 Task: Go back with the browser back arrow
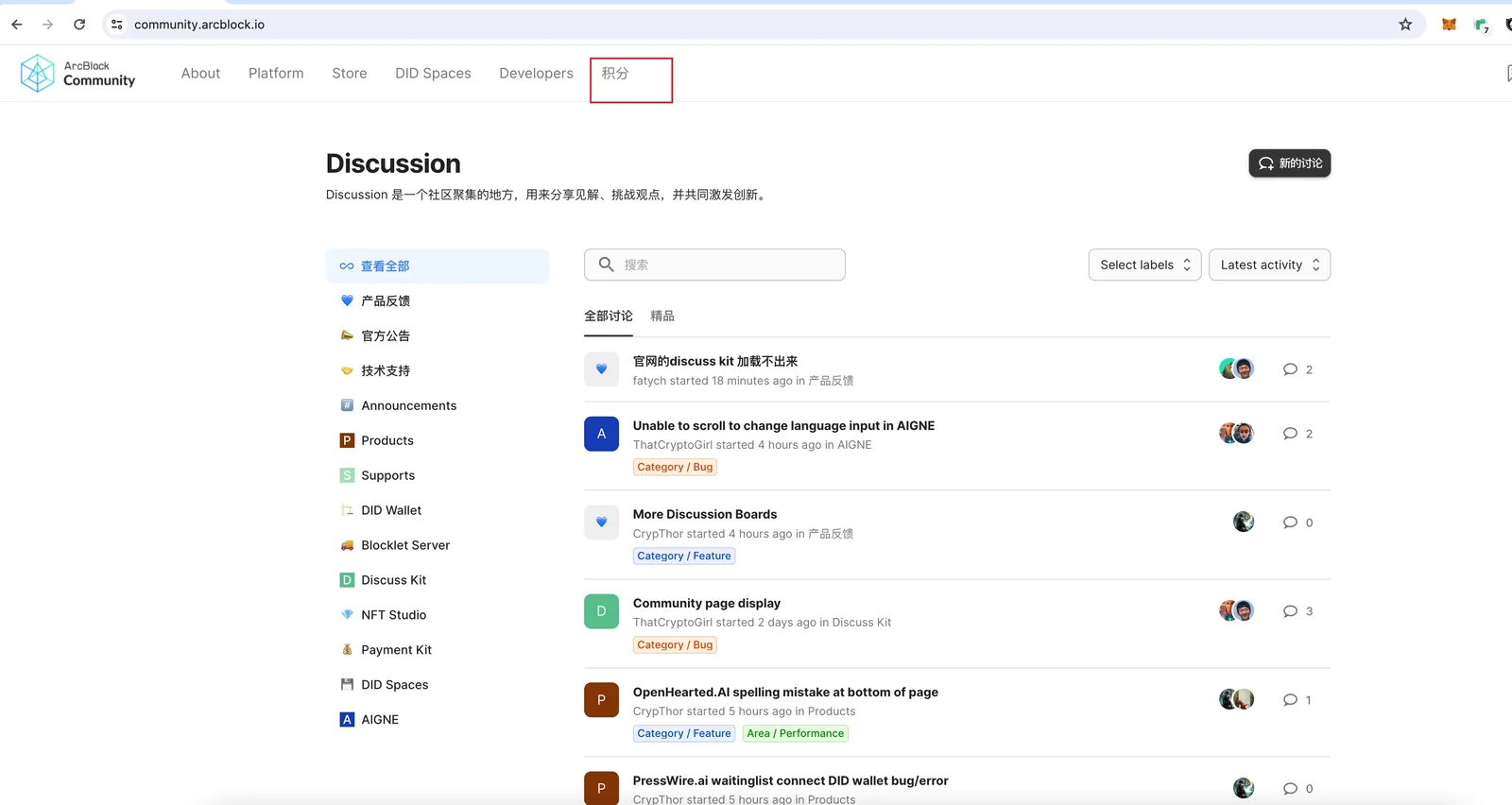coord(17,25)
